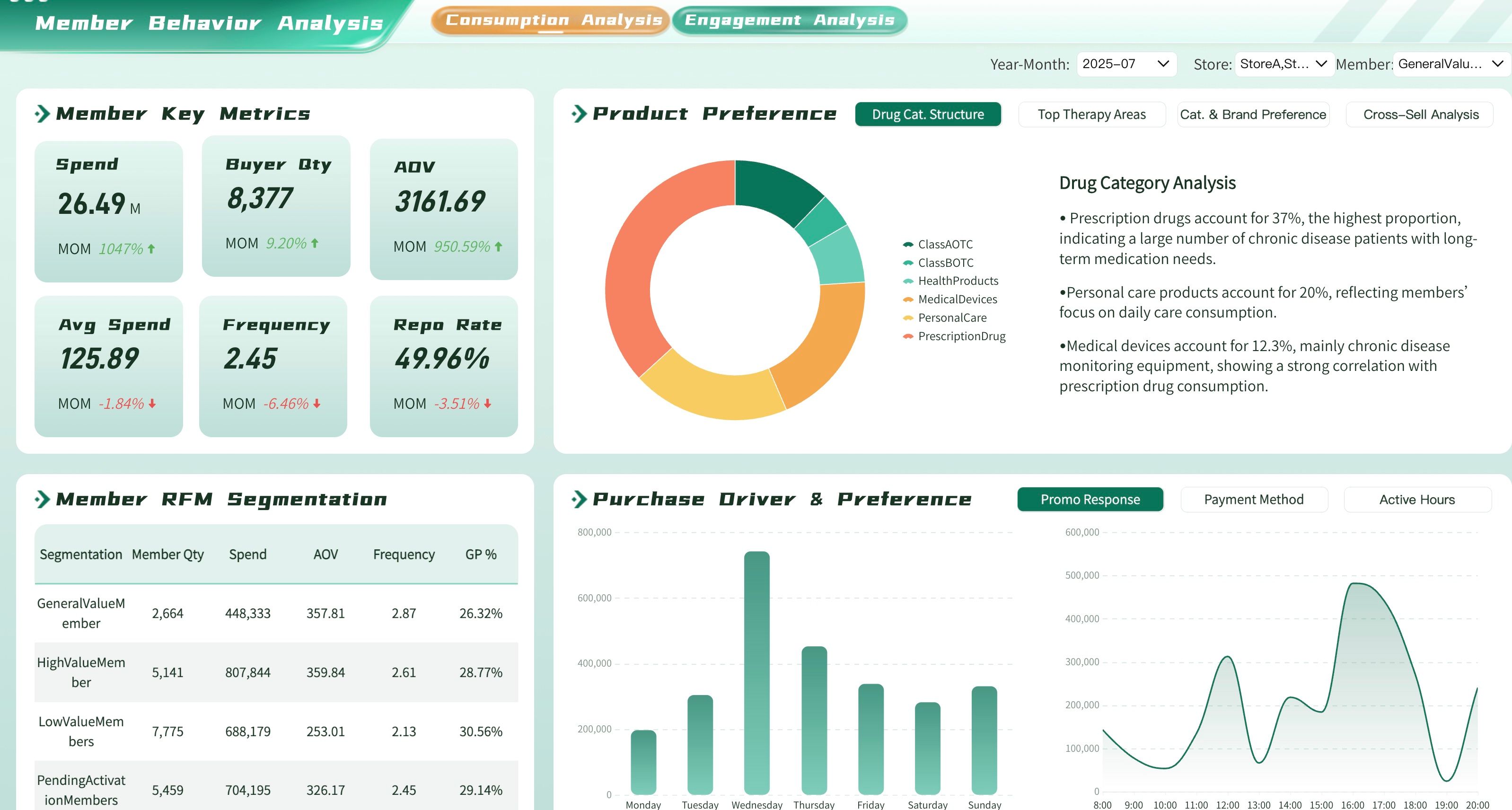Click the Segmentation column header
The height and width of the screenshot is (810, 1512).
(x=81, y=555)
